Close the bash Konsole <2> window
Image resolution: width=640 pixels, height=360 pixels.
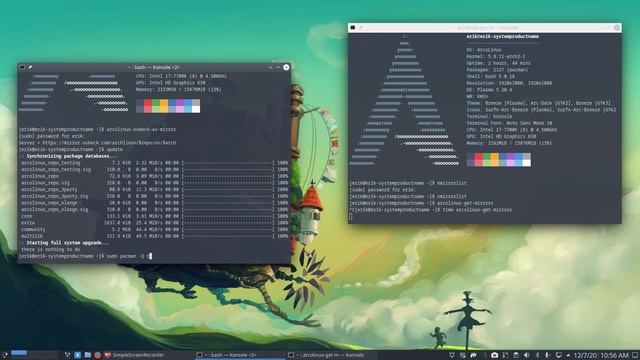(x=286, y=67)
